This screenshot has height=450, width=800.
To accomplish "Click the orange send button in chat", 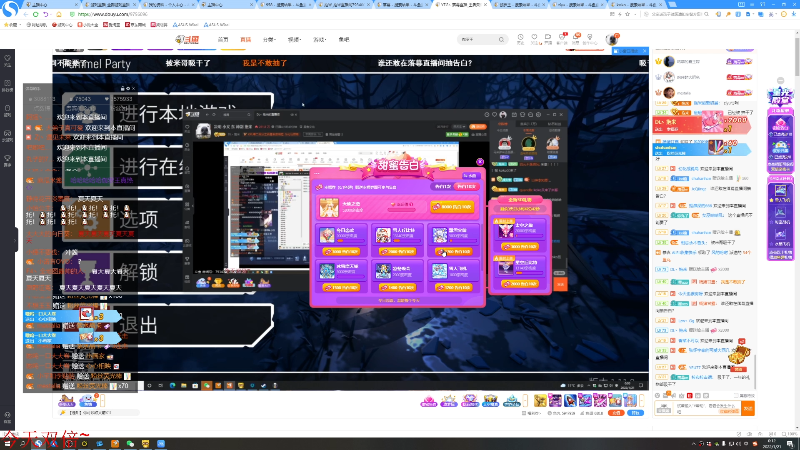I will (748, 408).
